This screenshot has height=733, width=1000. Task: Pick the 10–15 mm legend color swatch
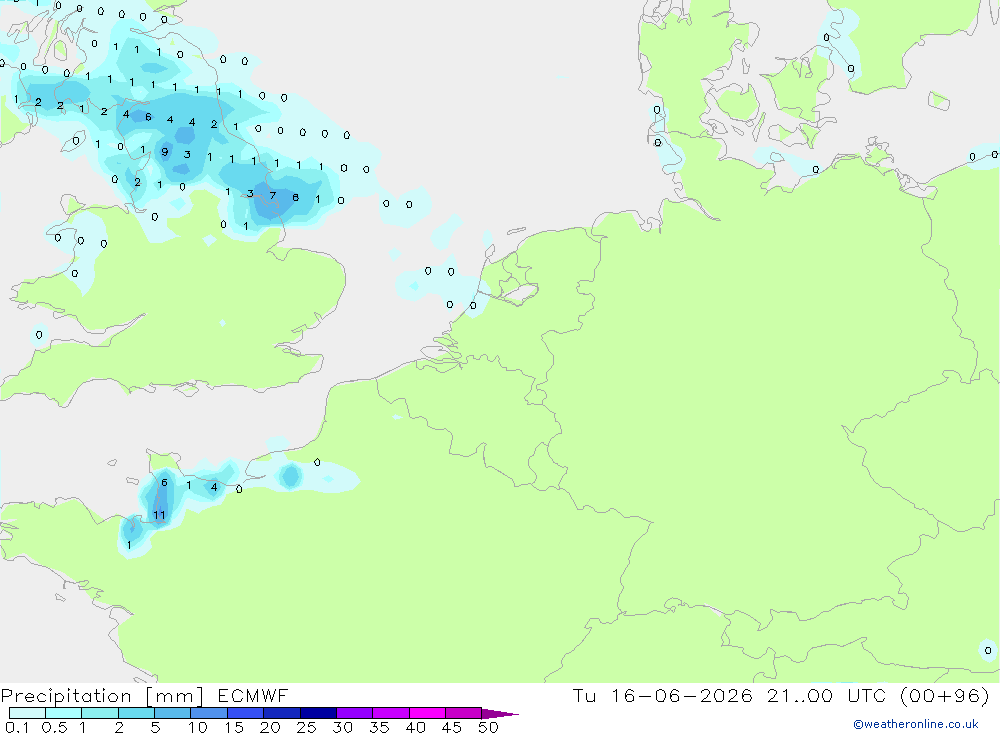[x=209, y=713]
